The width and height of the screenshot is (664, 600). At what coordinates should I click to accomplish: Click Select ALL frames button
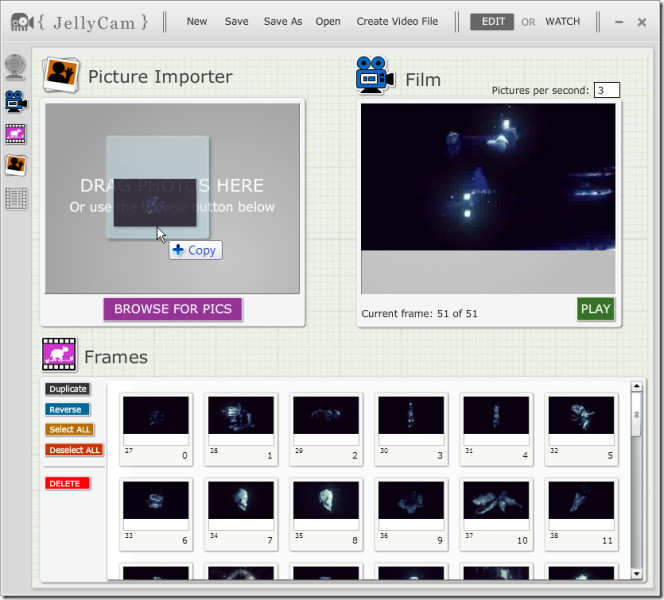(69, 429)
